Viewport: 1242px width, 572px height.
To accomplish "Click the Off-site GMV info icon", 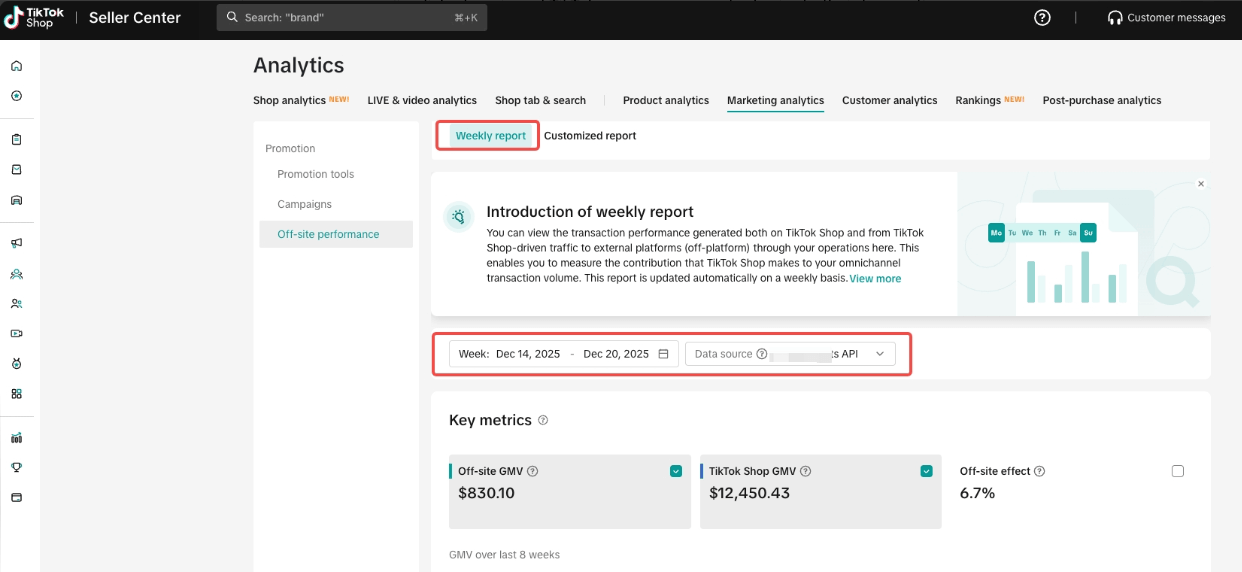I will pyautogui.click(x=533, y=471).
